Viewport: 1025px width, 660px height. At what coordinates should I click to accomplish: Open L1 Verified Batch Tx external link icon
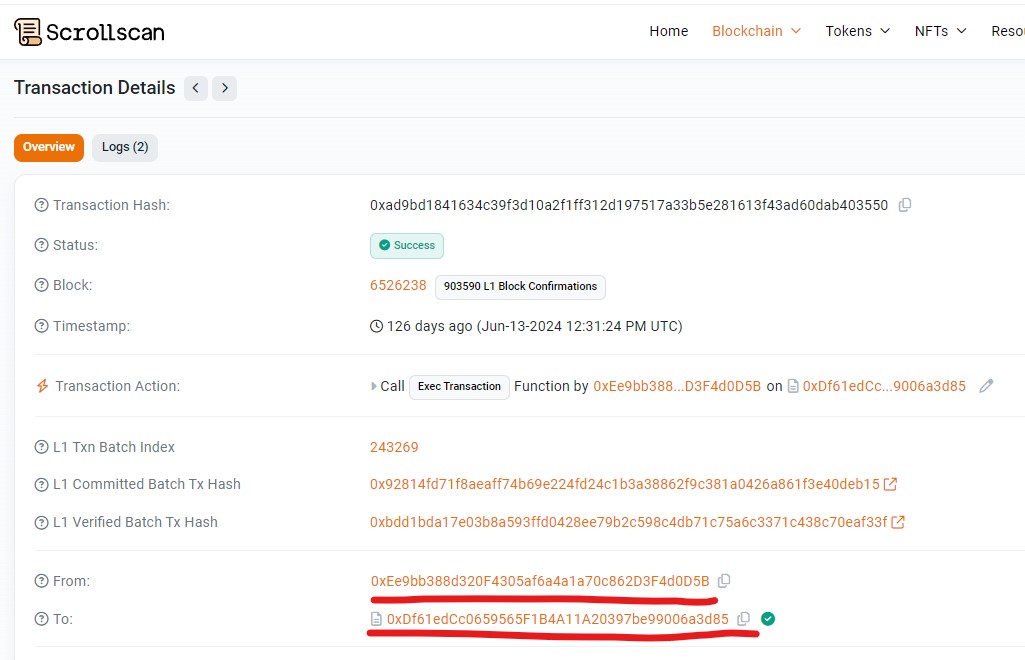click(x=898, y=522)
